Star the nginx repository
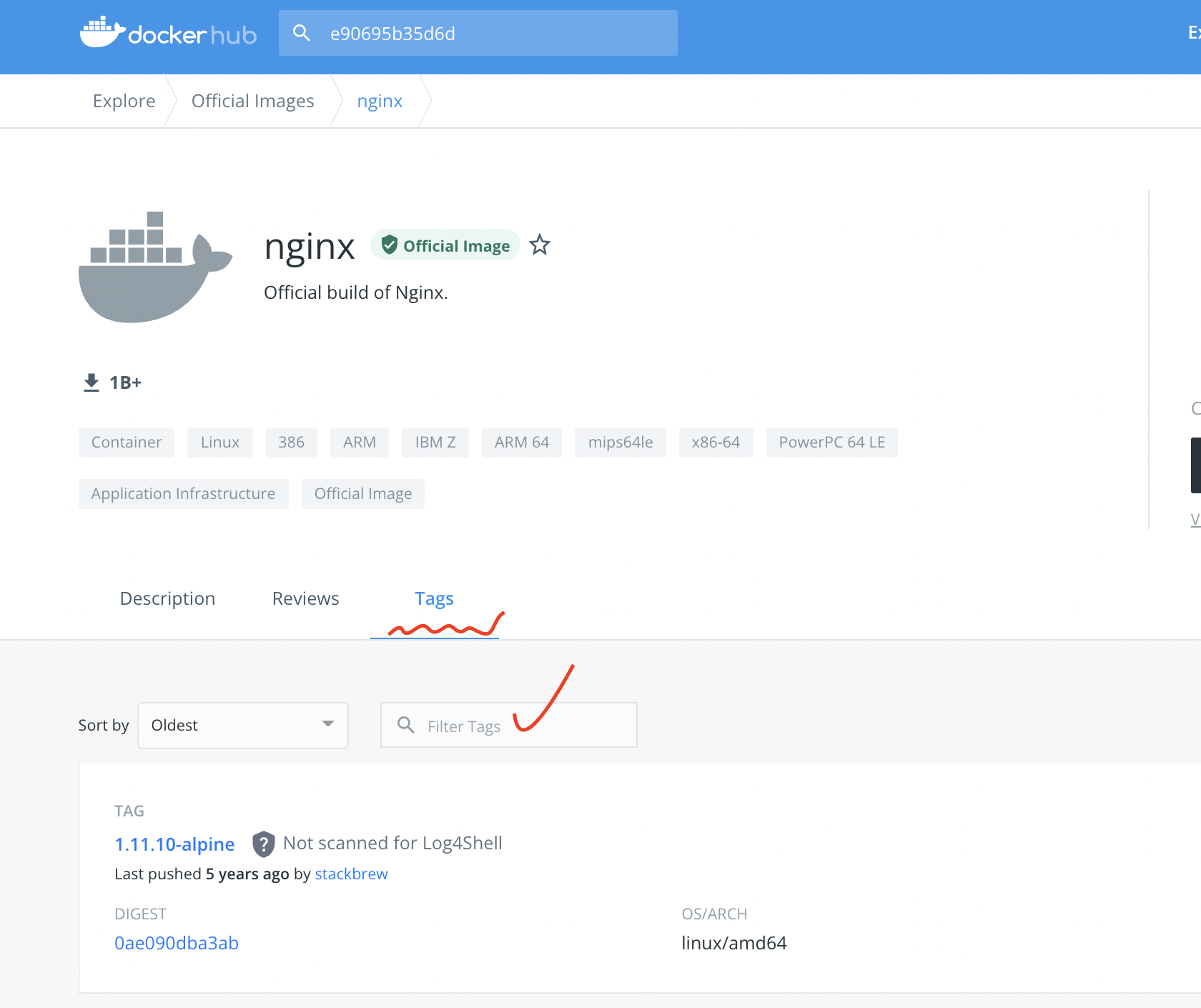The height and width of the screenshot is (1008, 1201). 540,245
